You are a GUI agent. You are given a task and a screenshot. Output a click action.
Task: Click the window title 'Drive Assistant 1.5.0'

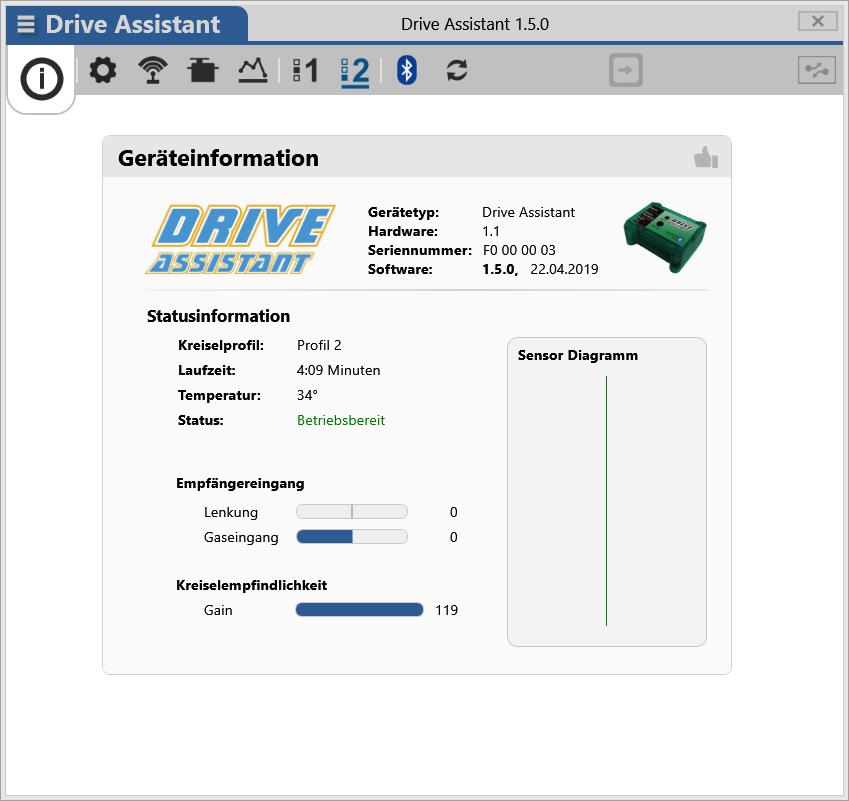[475, 24]
